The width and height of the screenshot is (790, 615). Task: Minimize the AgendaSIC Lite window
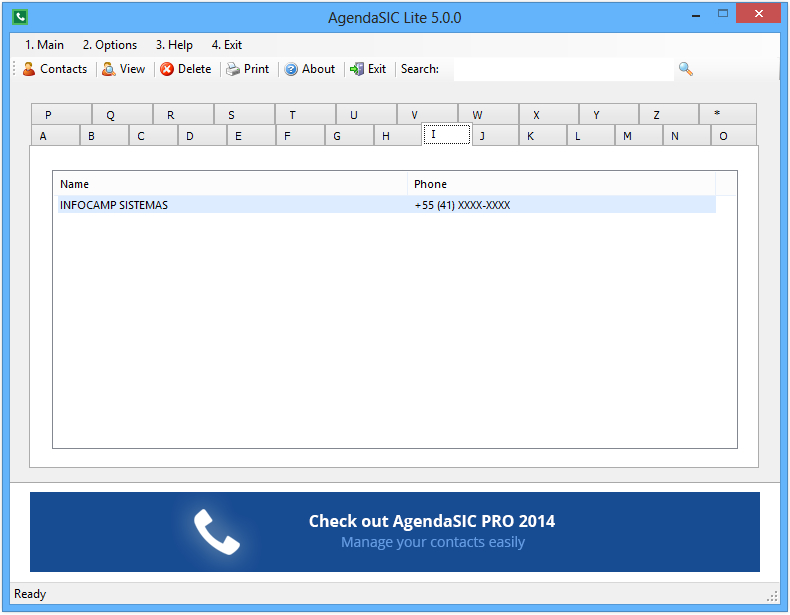tap(696, 15)
